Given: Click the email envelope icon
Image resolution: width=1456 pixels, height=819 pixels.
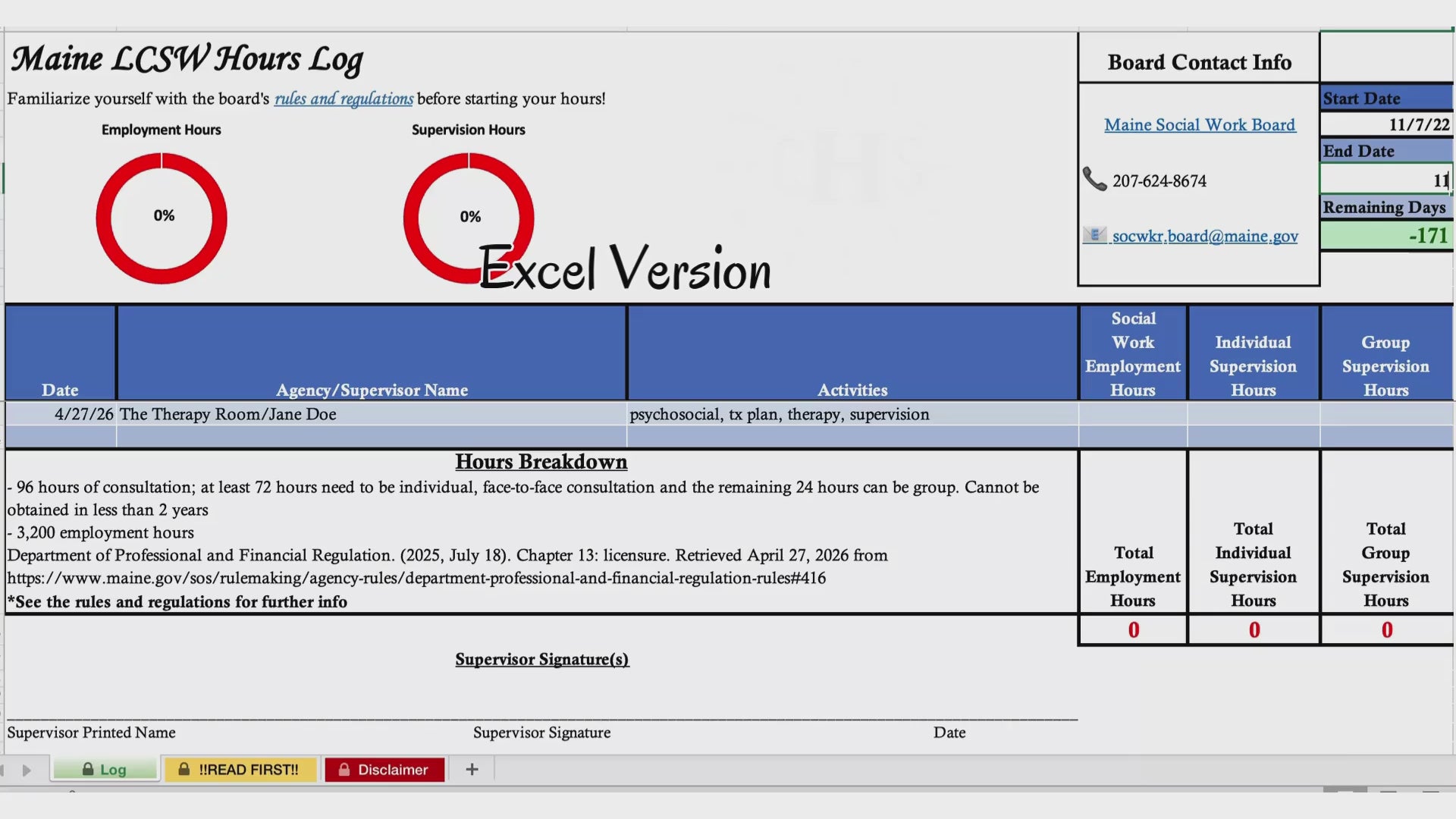Looking at the screenshot, I should (x=1094, y=235).
